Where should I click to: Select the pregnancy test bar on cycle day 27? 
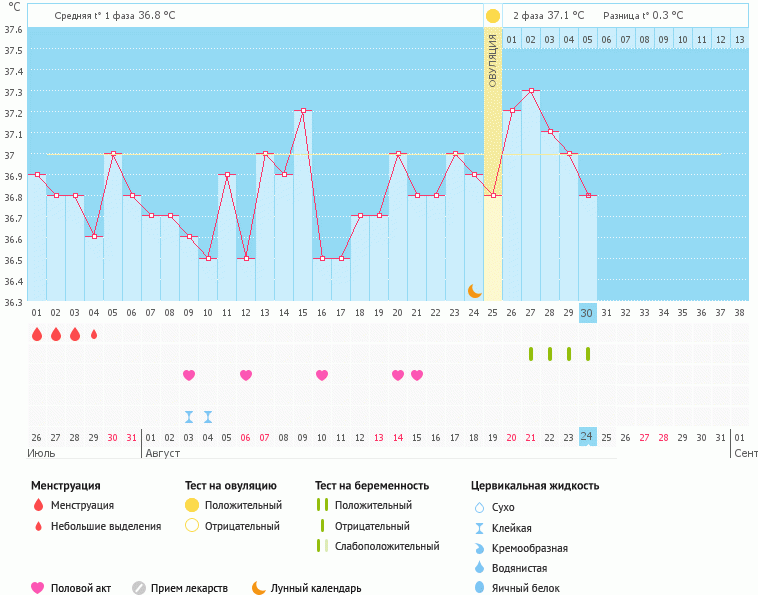click(531, 353)
